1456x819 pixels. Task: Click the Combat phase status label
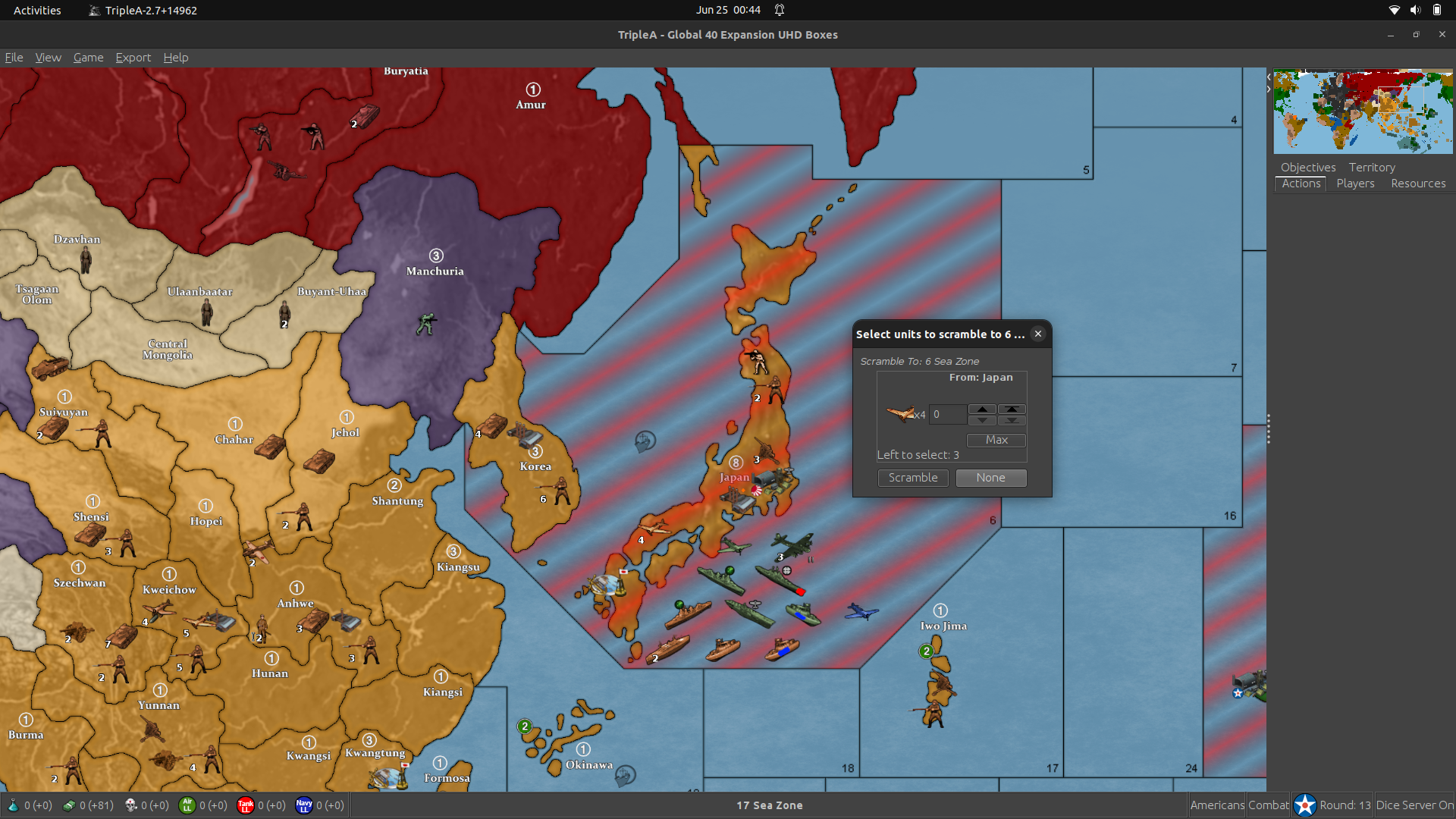pyautogui.click(x=1269, y=805)
